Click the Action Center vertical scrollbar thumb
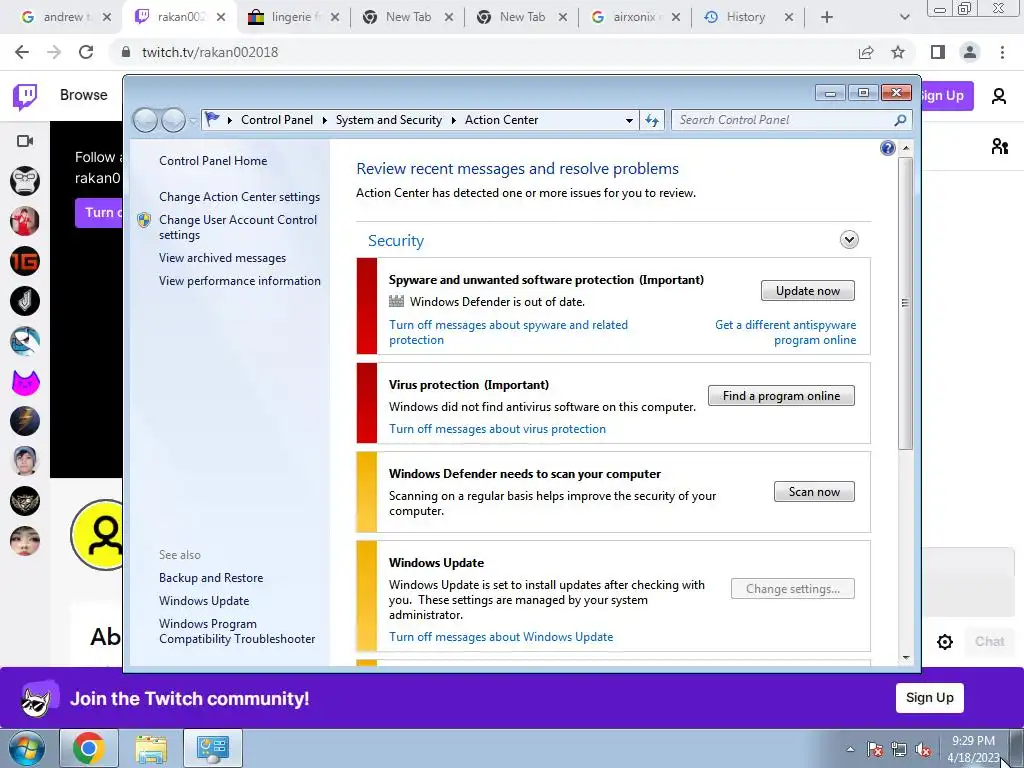This screenshot has width=1024, height=768. (x=905, y=303)
